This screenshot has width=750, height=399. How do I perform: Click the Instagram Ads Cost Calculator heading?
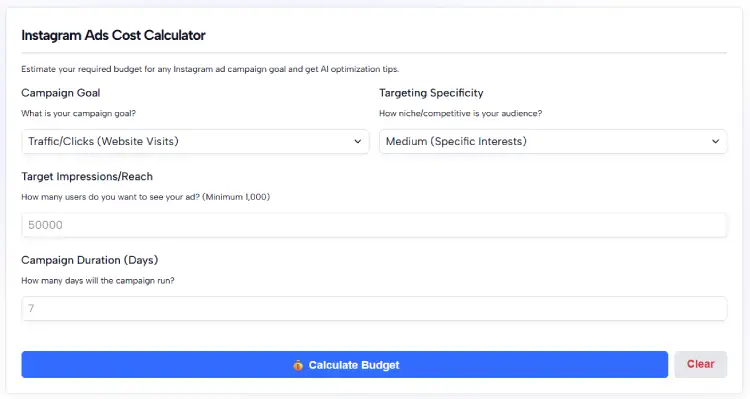tap(113, 35)
